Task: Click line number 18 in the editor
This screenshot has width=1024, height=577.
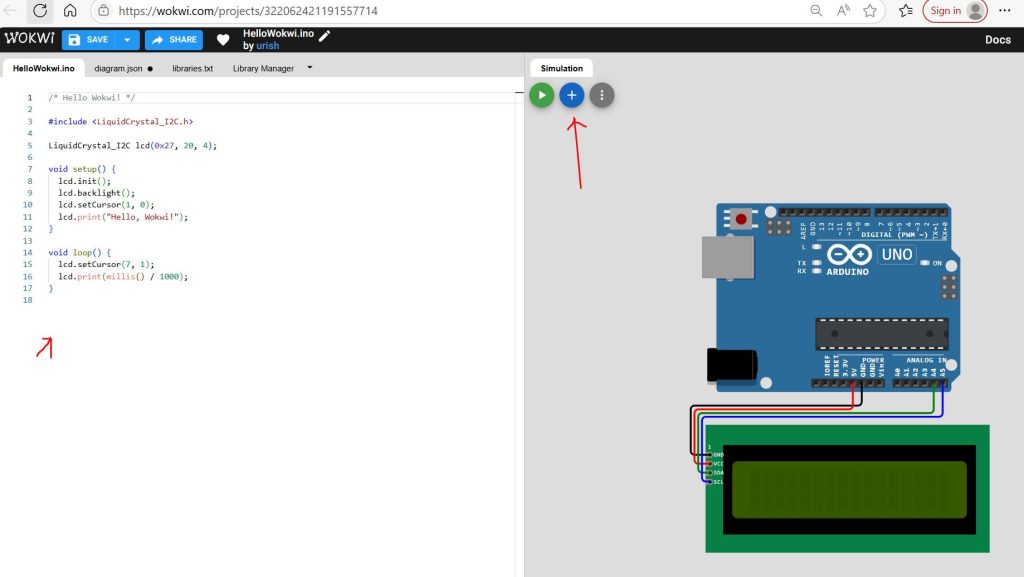Action: tap(27, 300)
